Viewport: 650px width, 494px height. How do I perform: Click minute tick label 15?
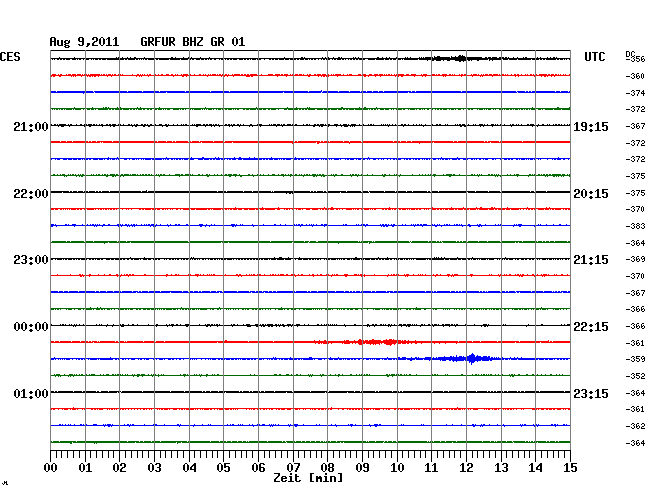coord(570,468)
